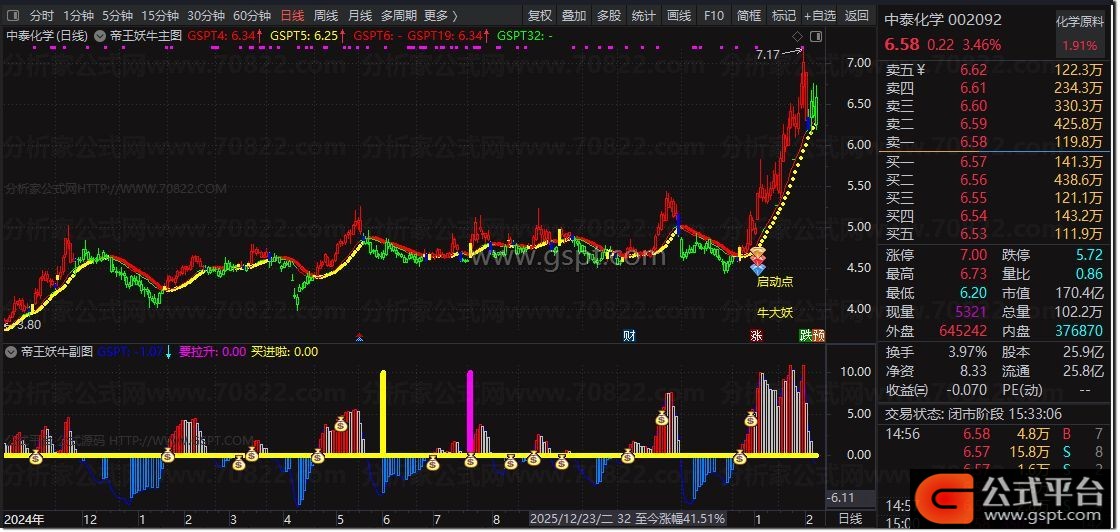This screenshot has width=1120, height=532.
Task: Toggle 复权 price adjustment
Action: point(540,16)
